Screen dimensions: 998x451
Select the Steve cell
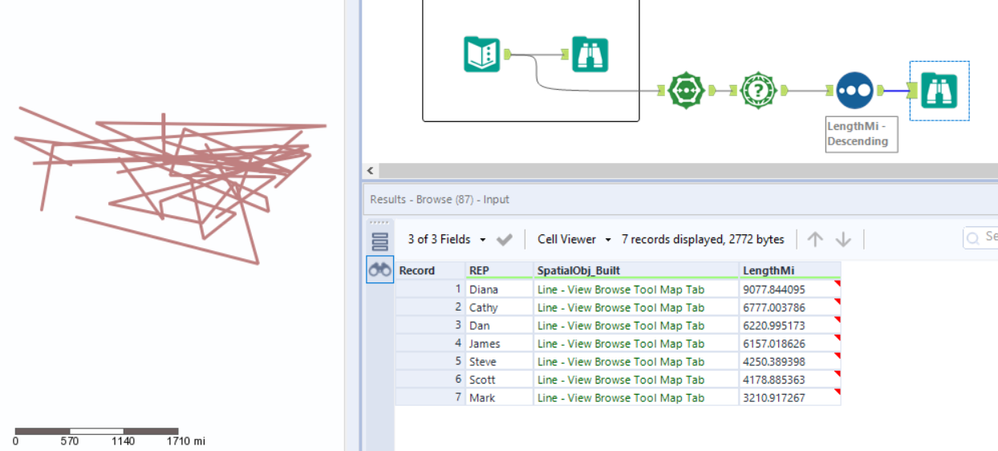coord(500,361)
